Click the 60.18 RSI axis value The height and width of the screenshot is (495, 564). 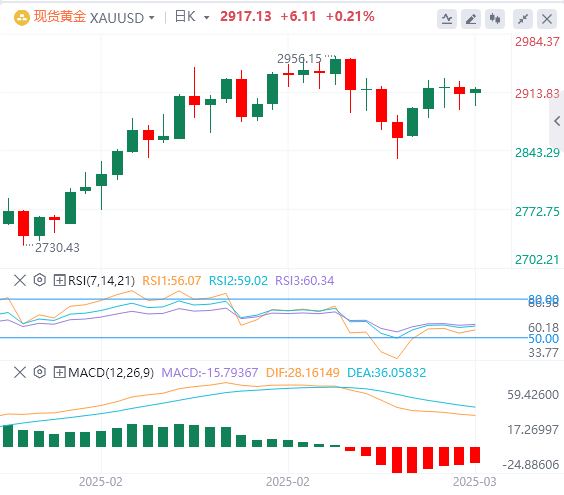pos(543,328)
